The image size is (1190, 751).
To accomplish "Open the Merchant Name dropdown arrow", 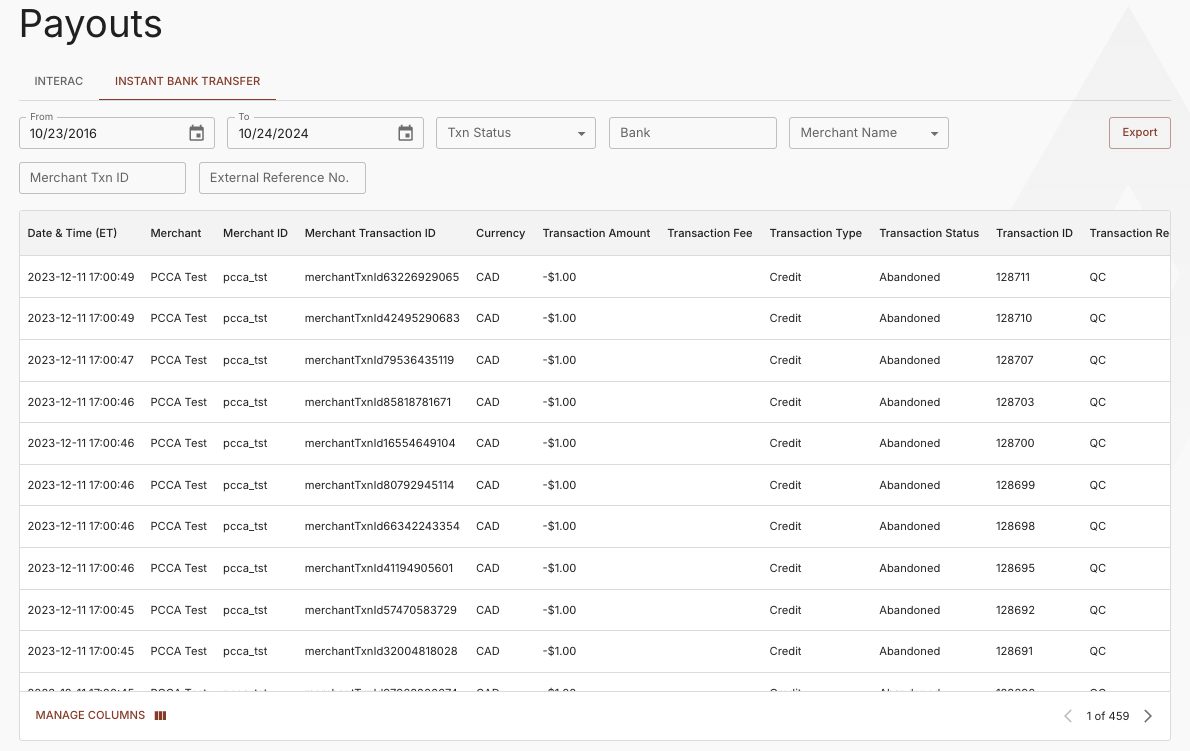I will tap(934, 133).
